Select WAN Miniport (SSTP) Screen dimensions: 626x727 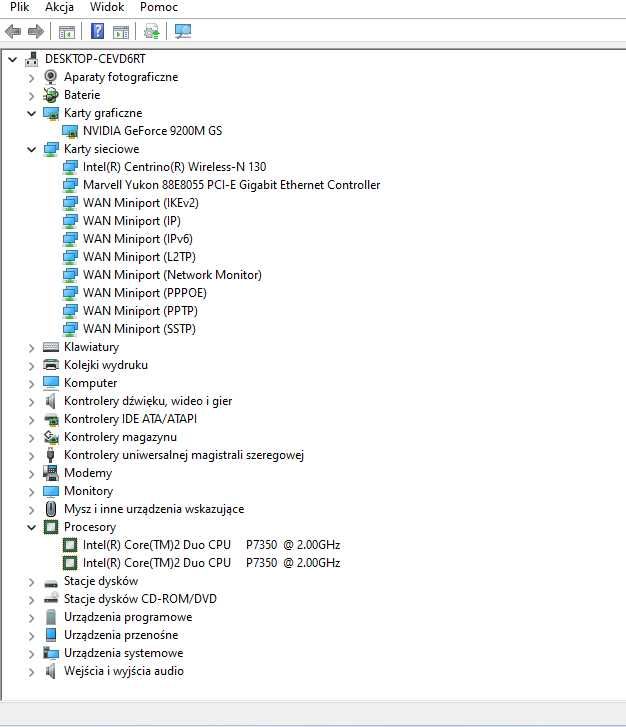(x=139, y=329)
